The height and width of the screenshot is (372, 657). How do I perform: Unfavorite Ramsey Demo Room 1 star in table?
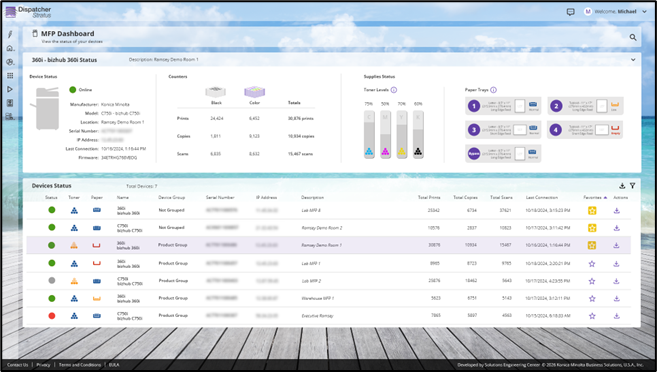(592, 245)
